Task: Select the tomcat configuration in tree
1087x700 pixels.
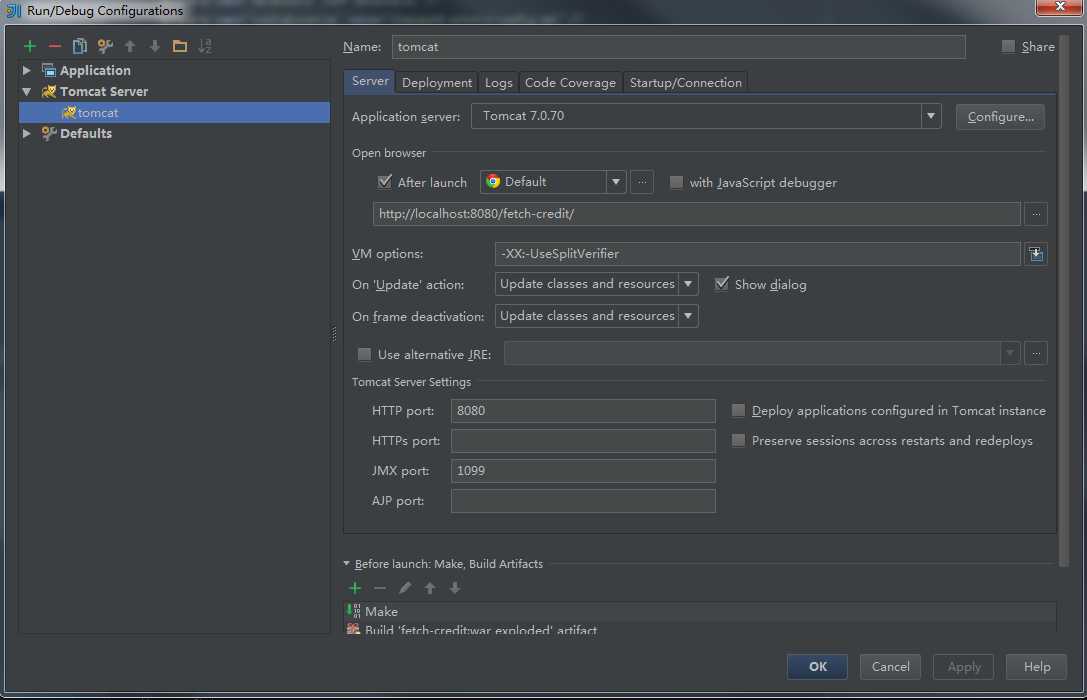Action: click(x=98, y=113)
